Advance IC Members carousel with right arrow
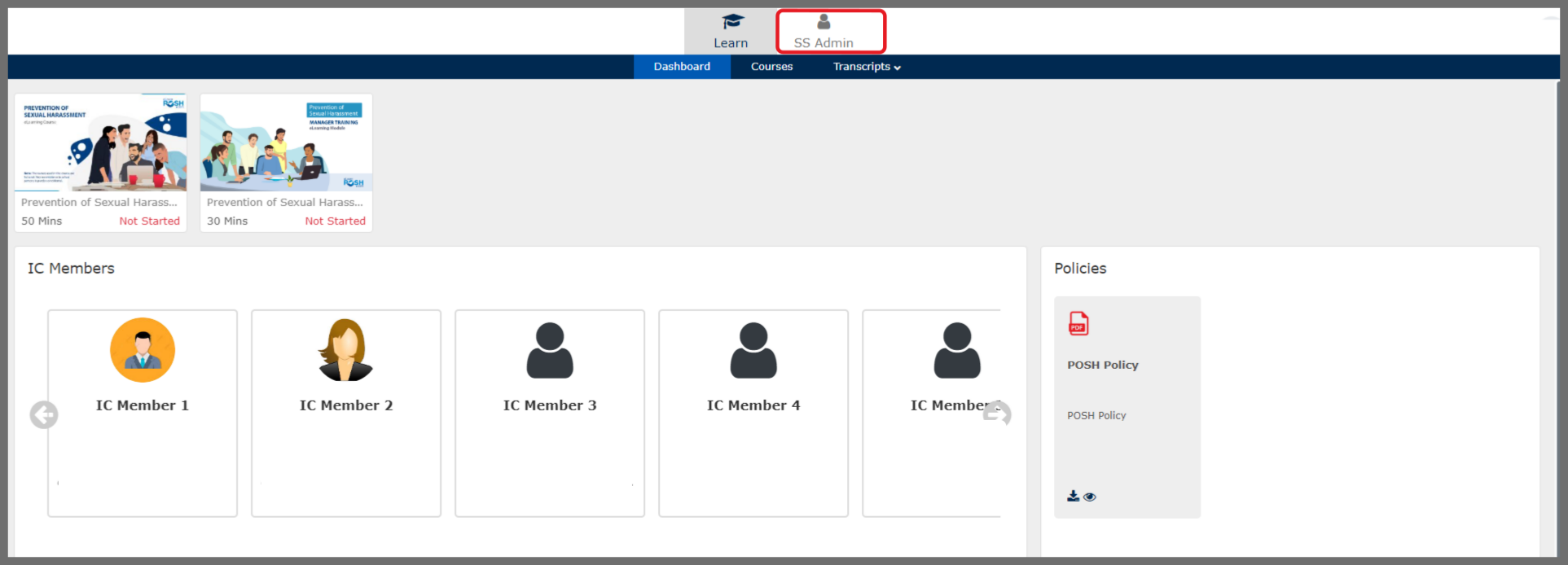 pyautogui.click(x=997, y=414)
